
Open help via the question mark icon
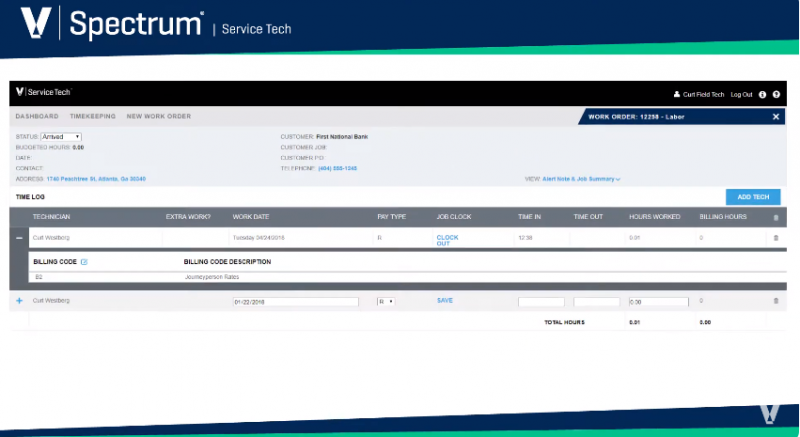point(776,94)
